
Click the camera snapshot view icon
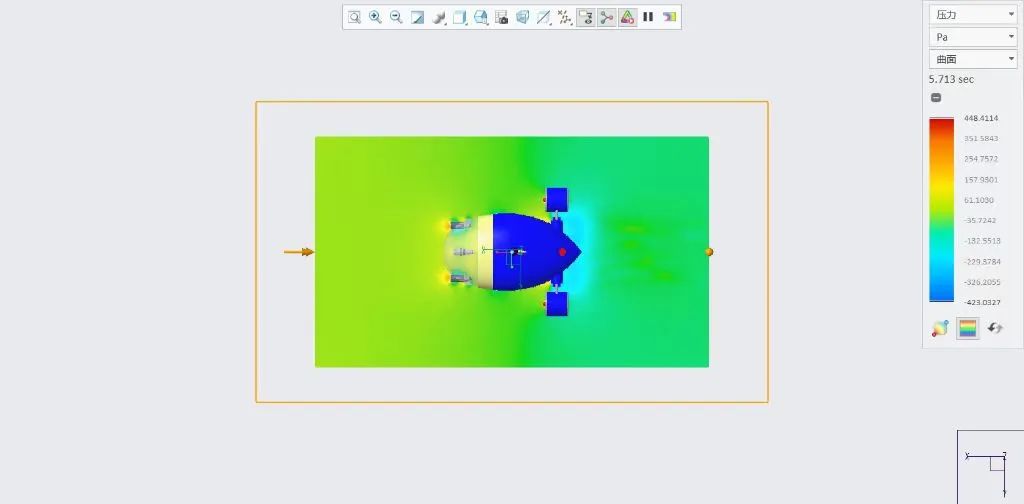[x=502, y=17]
